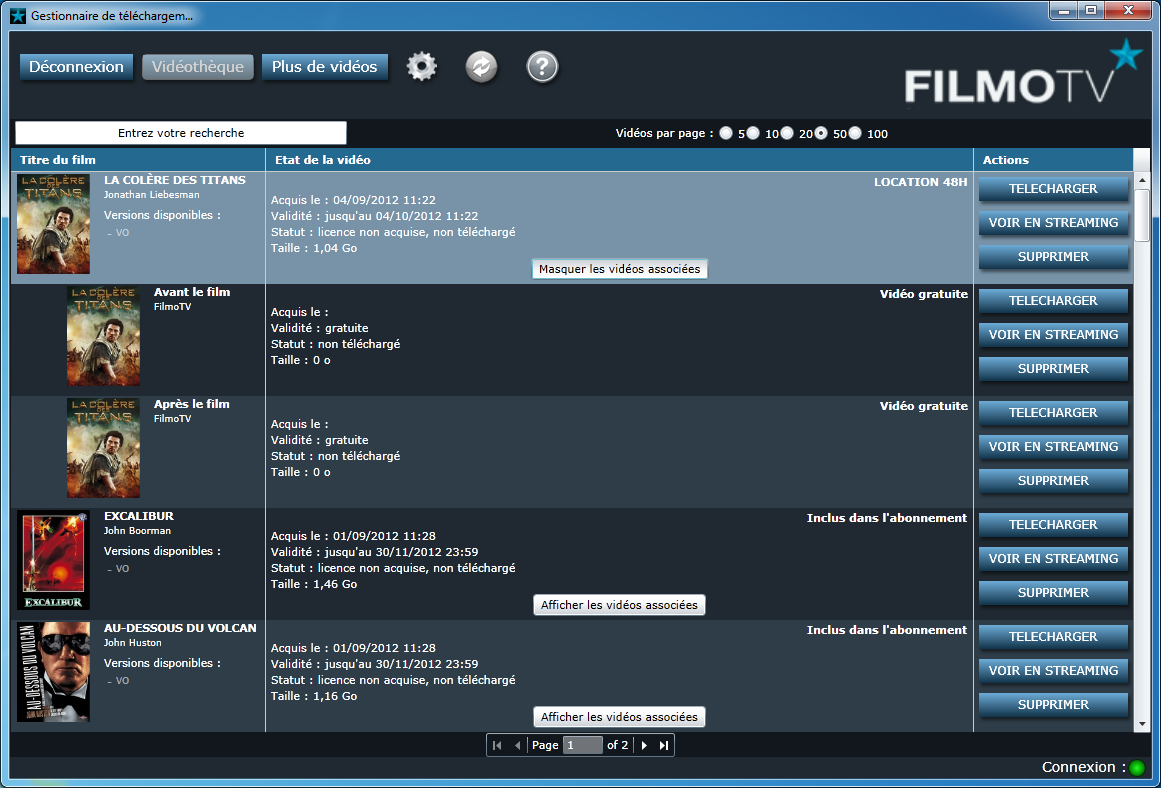
Task: Open help via the question mark icon
Action: (x=542, y=67)
